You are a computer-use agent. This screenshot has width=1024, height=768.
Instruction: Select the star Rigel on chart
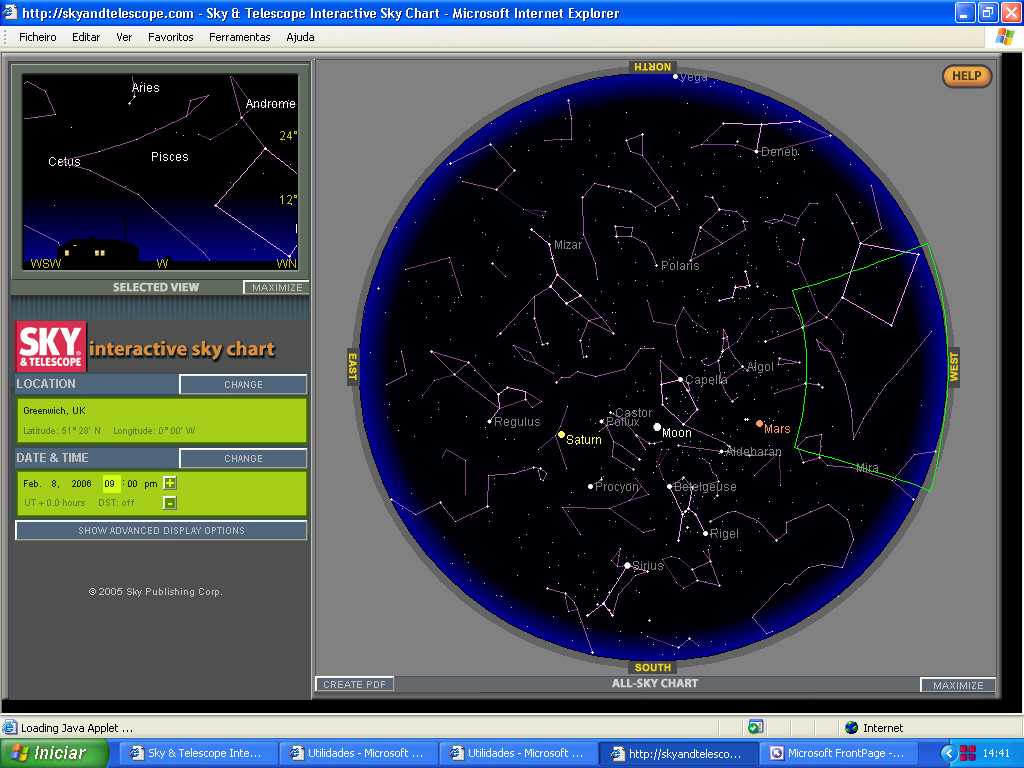[706, 534]
